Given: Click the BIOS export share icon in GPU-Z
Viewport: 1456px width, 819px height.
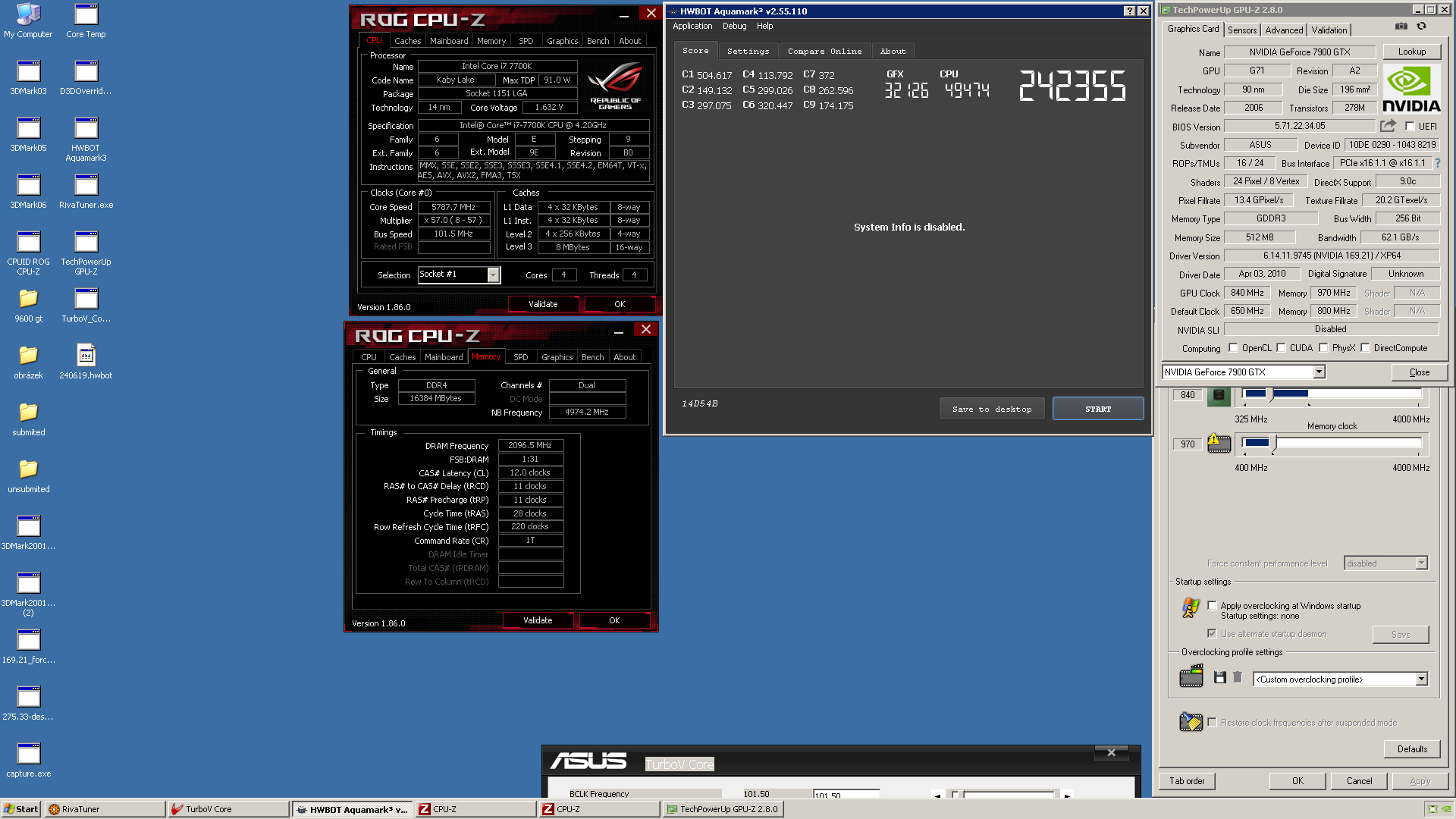Looking at the screenshot, I should pyautogui.click(x=1388, y=126).
